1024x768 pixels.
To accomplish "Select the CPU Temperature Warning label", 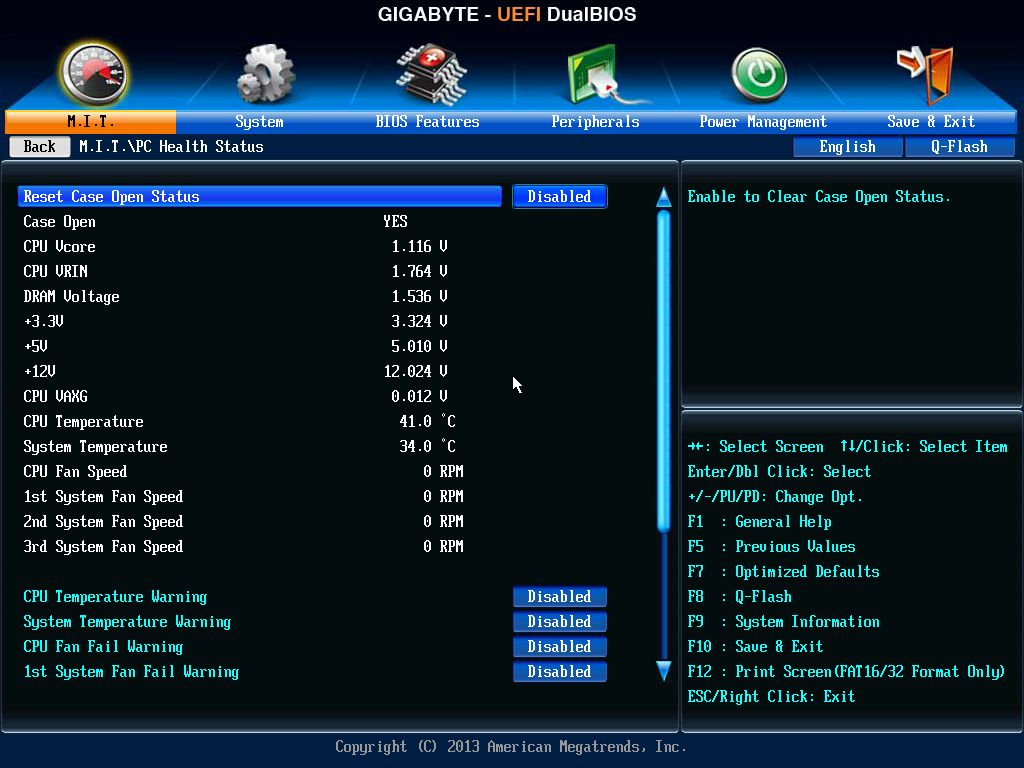I will click(115, 597).
